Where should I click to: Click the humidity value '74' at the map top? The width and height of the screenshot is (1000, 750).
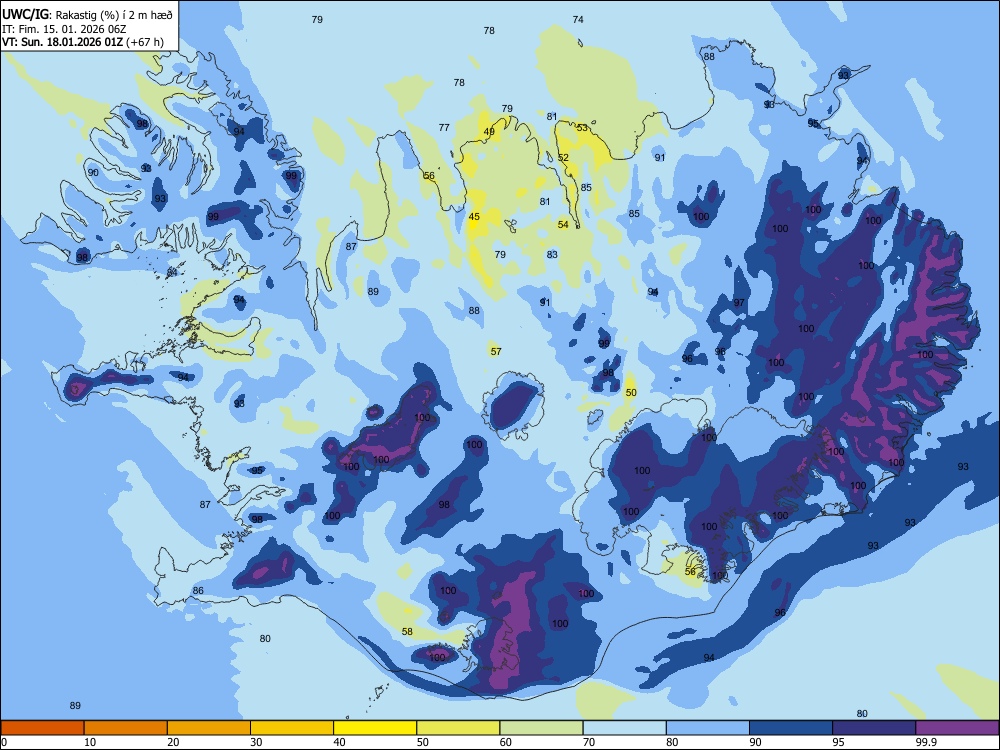(578, 20)
